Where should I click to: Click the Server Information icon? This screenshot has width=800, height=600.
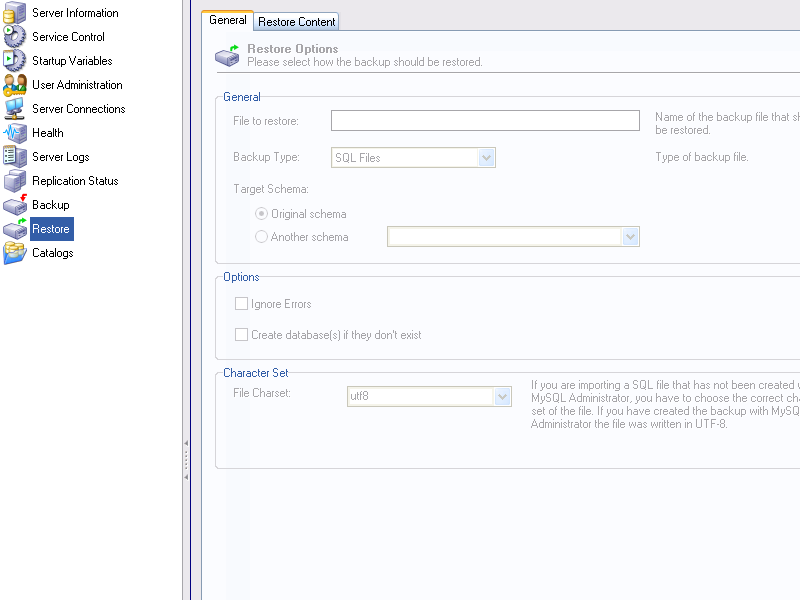click(15, 13)
